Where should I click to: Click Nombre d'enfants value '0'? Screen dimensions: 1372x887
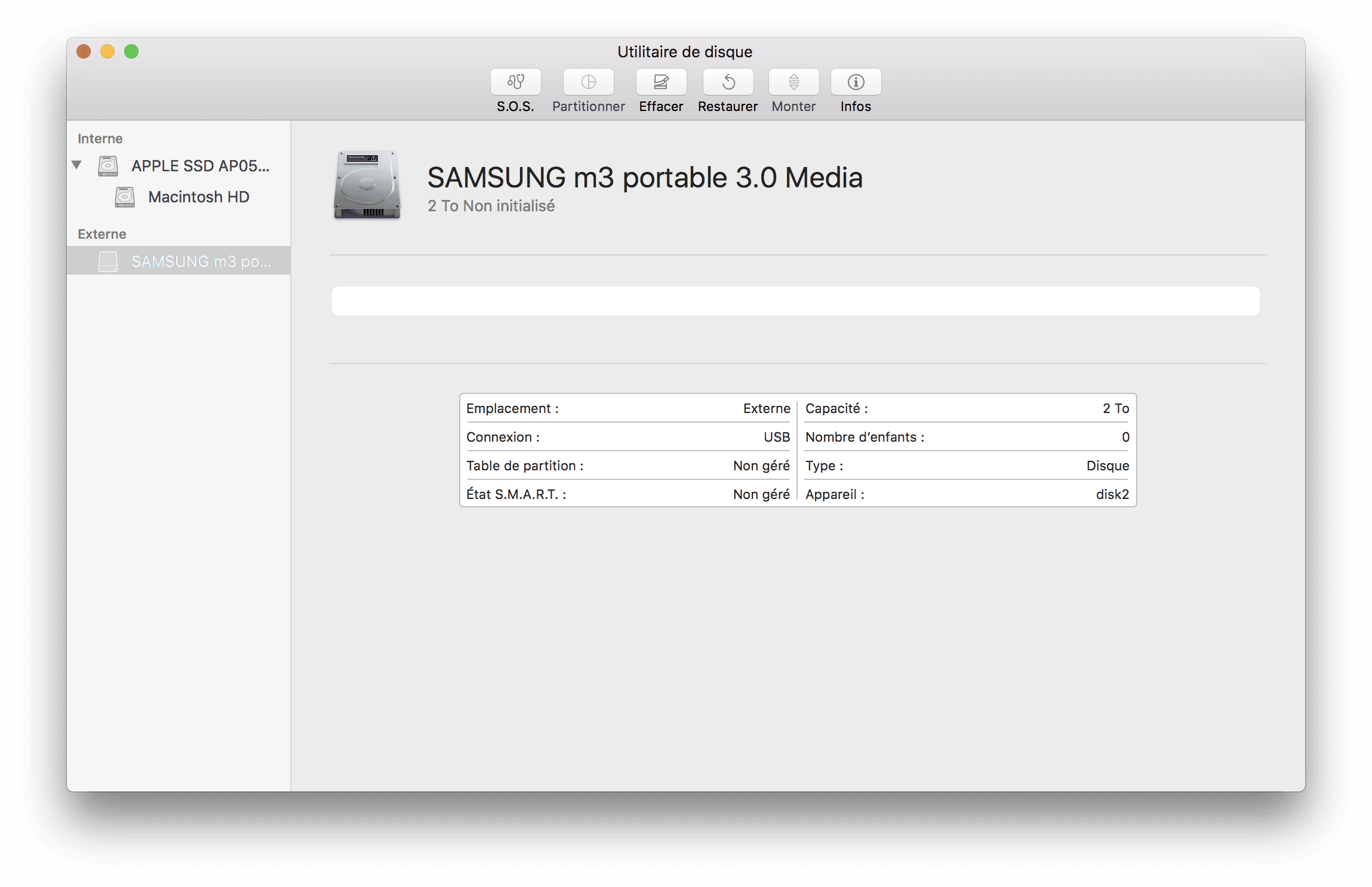(1125, 437)
